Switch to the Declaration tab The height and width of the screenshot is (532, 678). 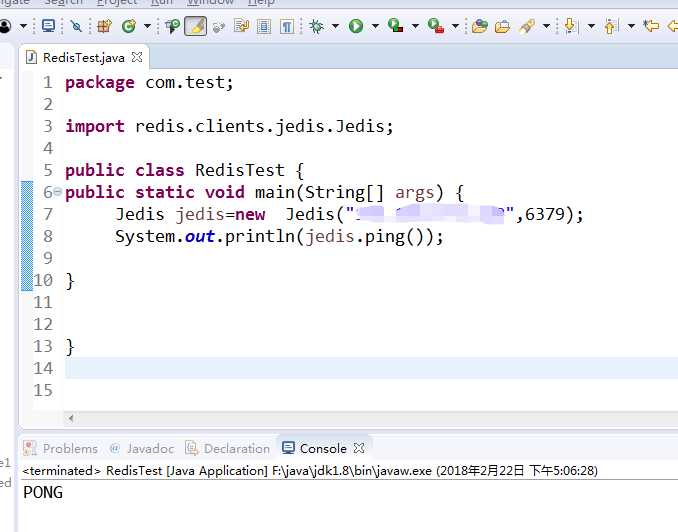point(227,449)
